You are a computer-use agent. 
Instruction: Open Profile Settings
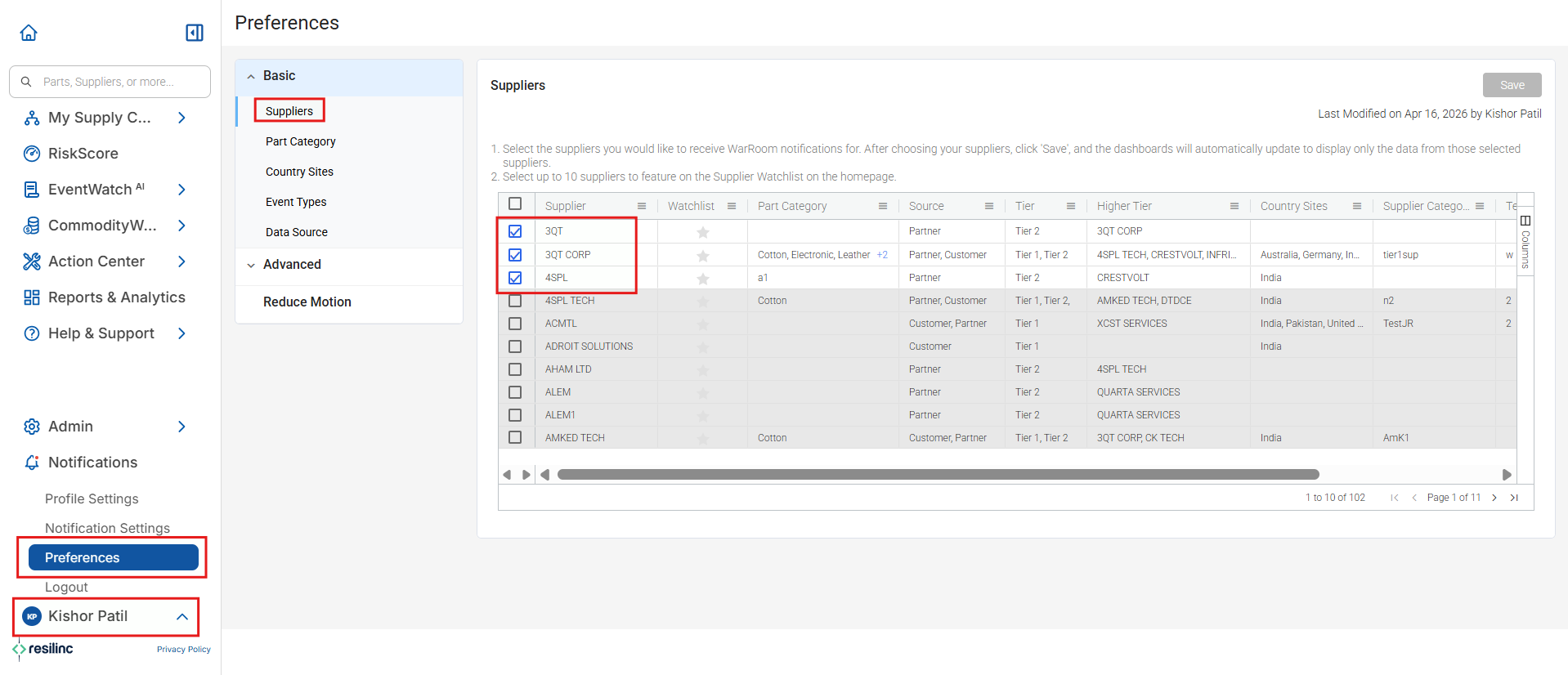click(92, 498)
